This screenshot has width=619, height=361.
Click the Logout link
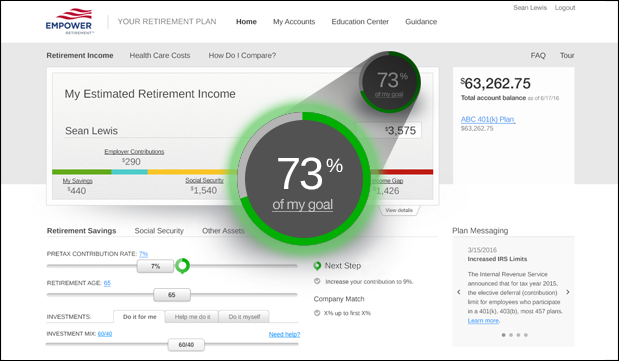tap(565, 8)
